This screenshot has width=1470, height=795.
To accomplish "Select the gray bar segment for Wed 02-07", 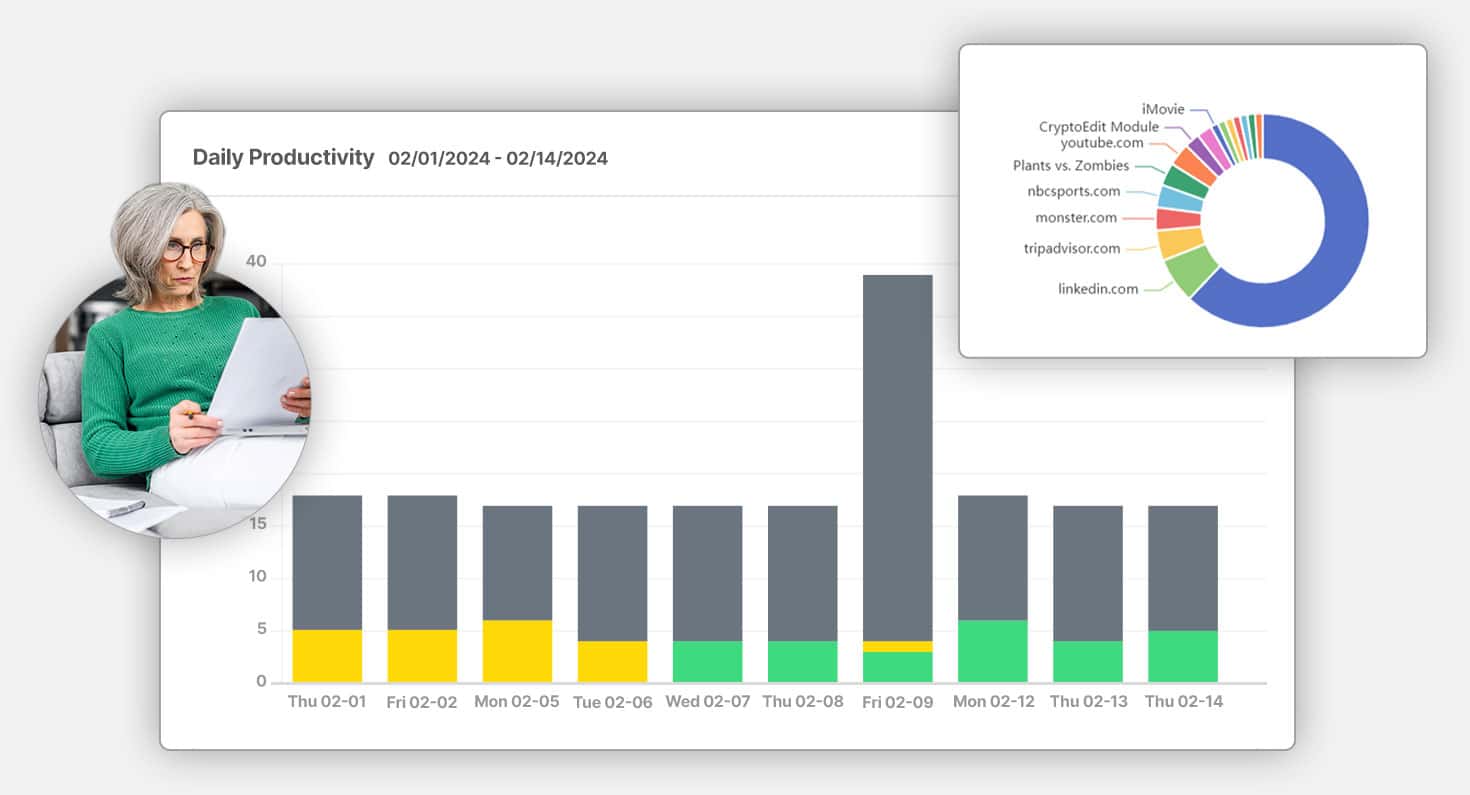I will 707,573.
